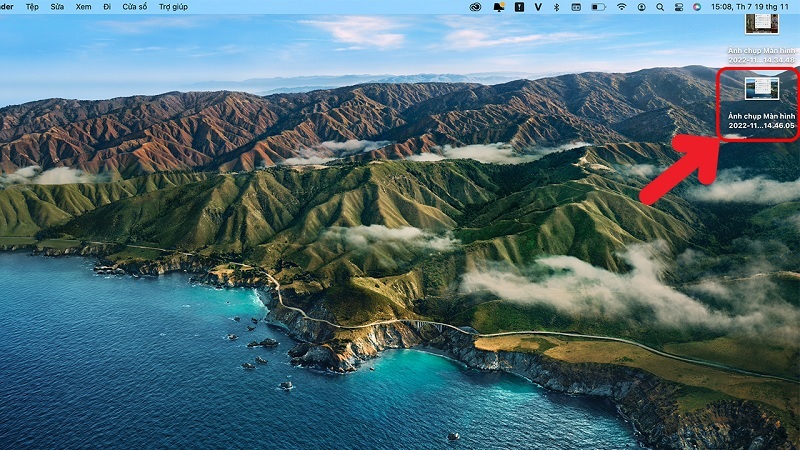Open the Wi-Fi status menu
The height and width of the screenshot is (450, 800).
(621, 6)
